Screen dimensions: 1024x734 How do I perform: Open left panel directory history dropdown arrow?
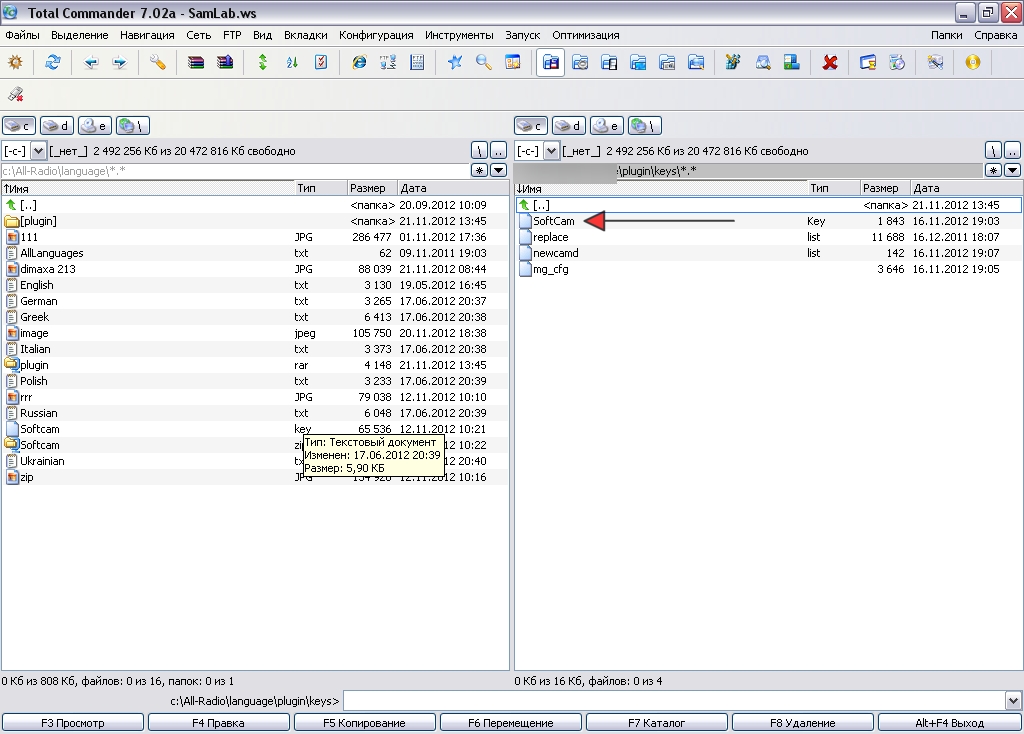point(498,170)
